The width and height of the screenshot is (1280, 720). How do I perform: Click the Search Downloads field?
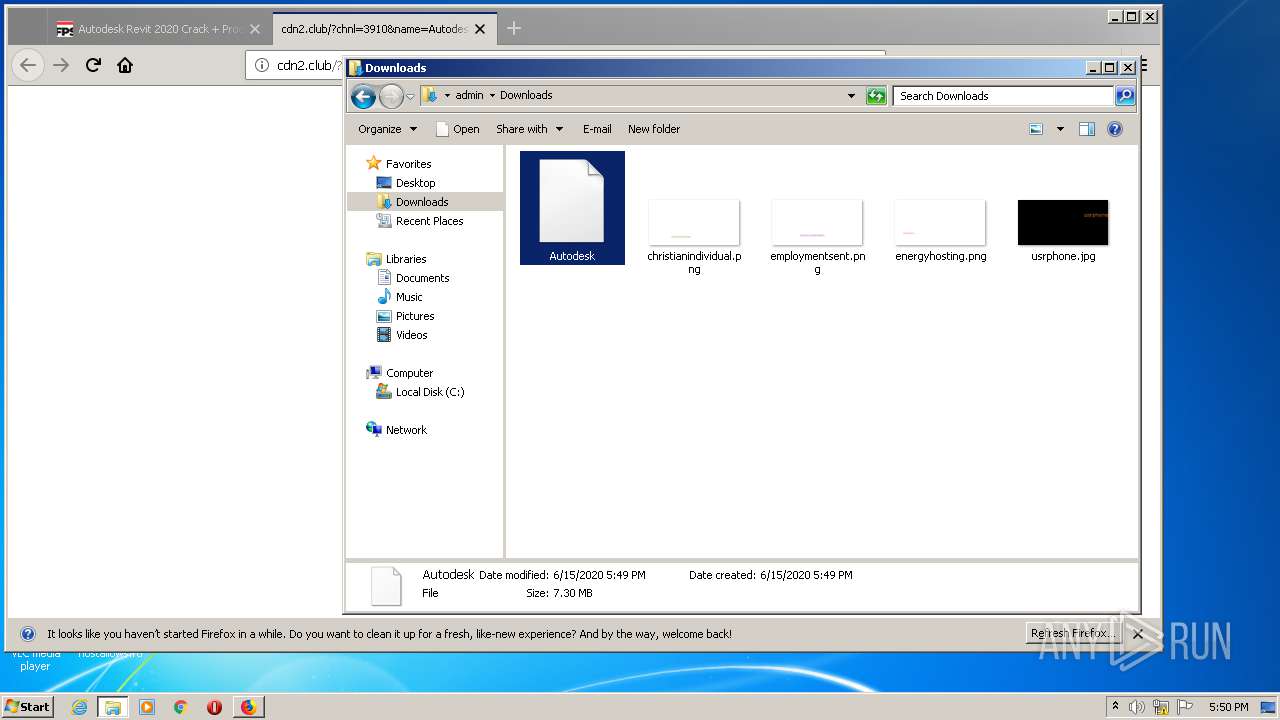point(1003,96)
